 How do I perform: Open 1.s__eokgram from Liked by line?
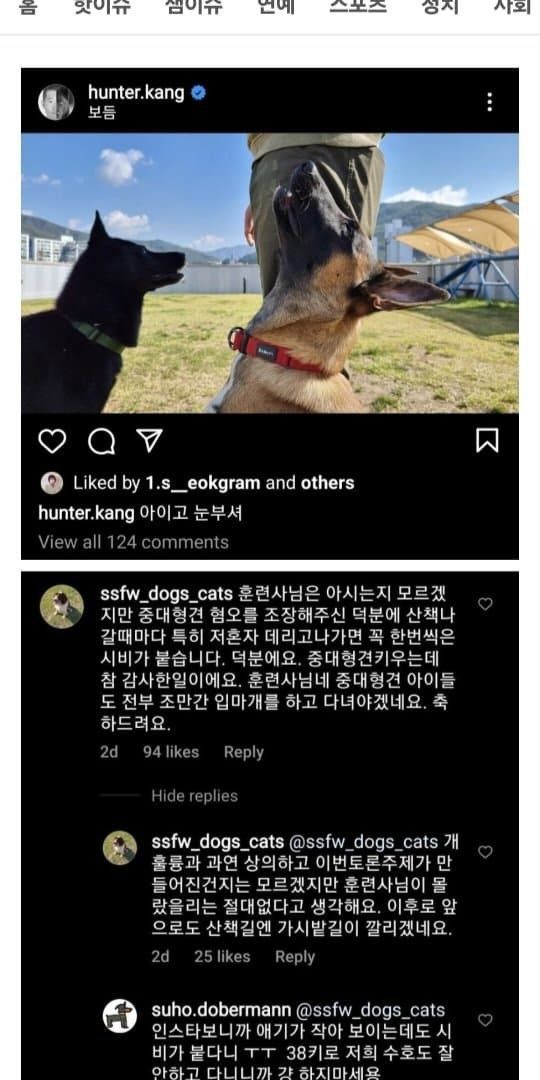pyautogui.click(x=204, y=483)
